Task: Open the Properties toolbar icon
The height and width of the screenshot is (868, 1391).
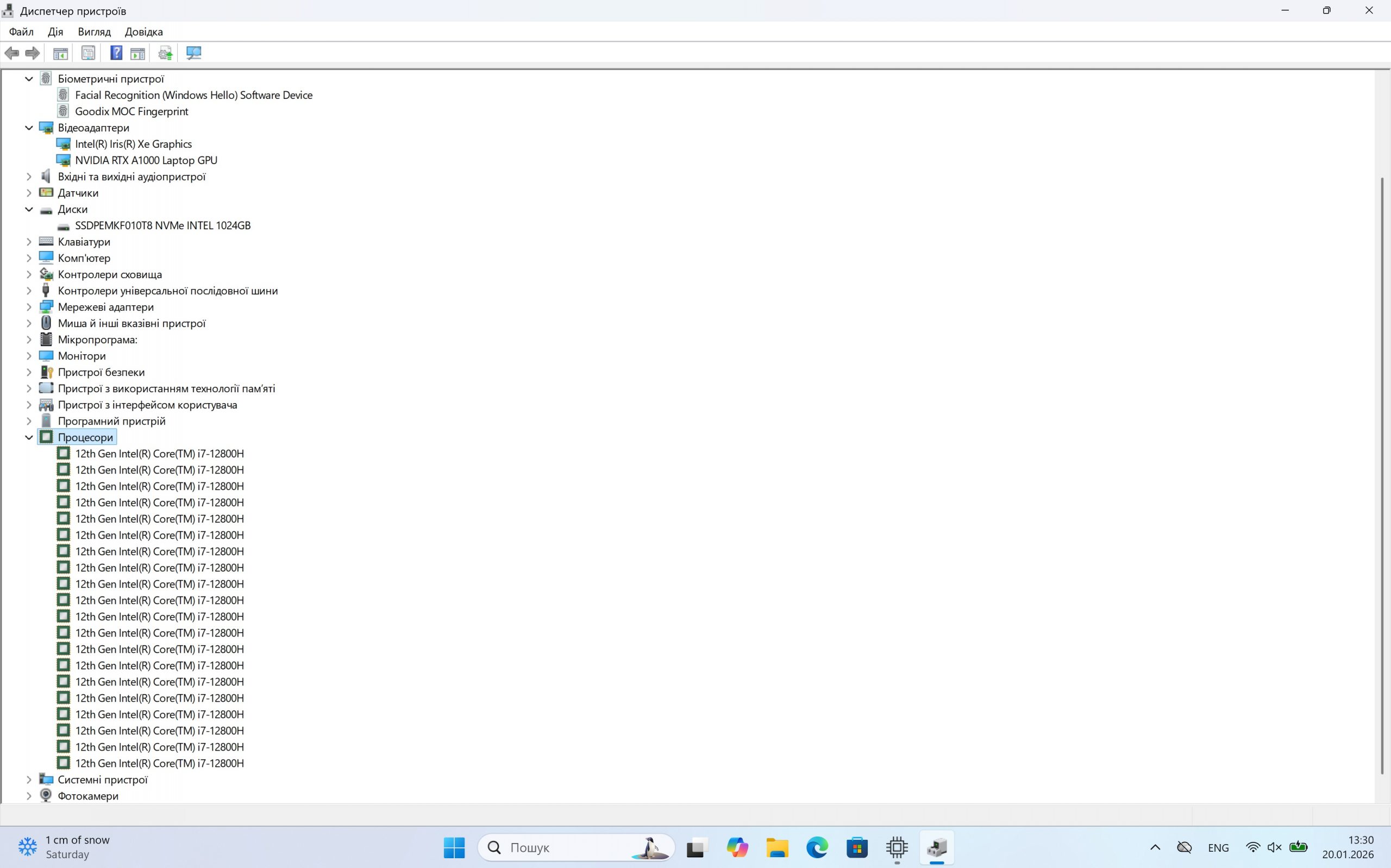Action: 88,53
